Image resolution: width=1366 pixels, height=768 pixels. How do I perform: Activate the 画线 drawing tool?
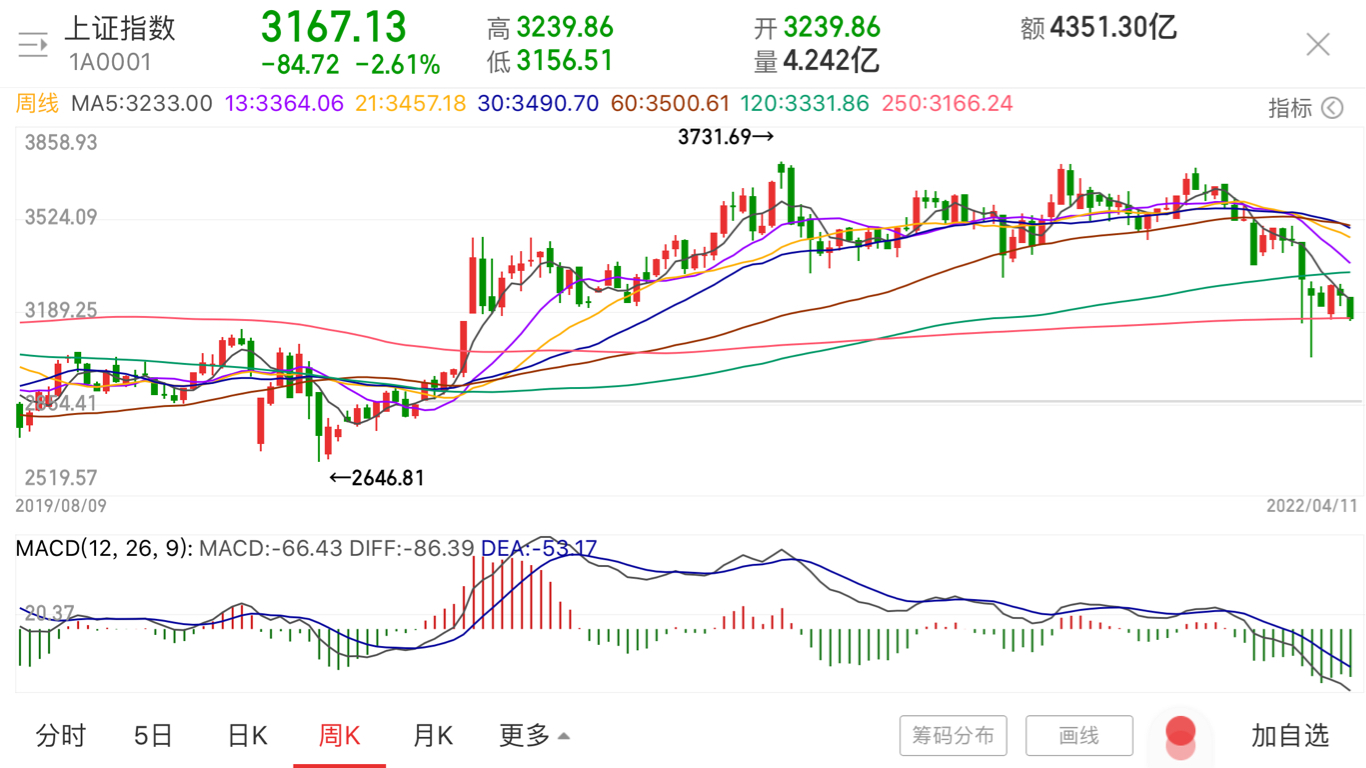[1079, 736]
